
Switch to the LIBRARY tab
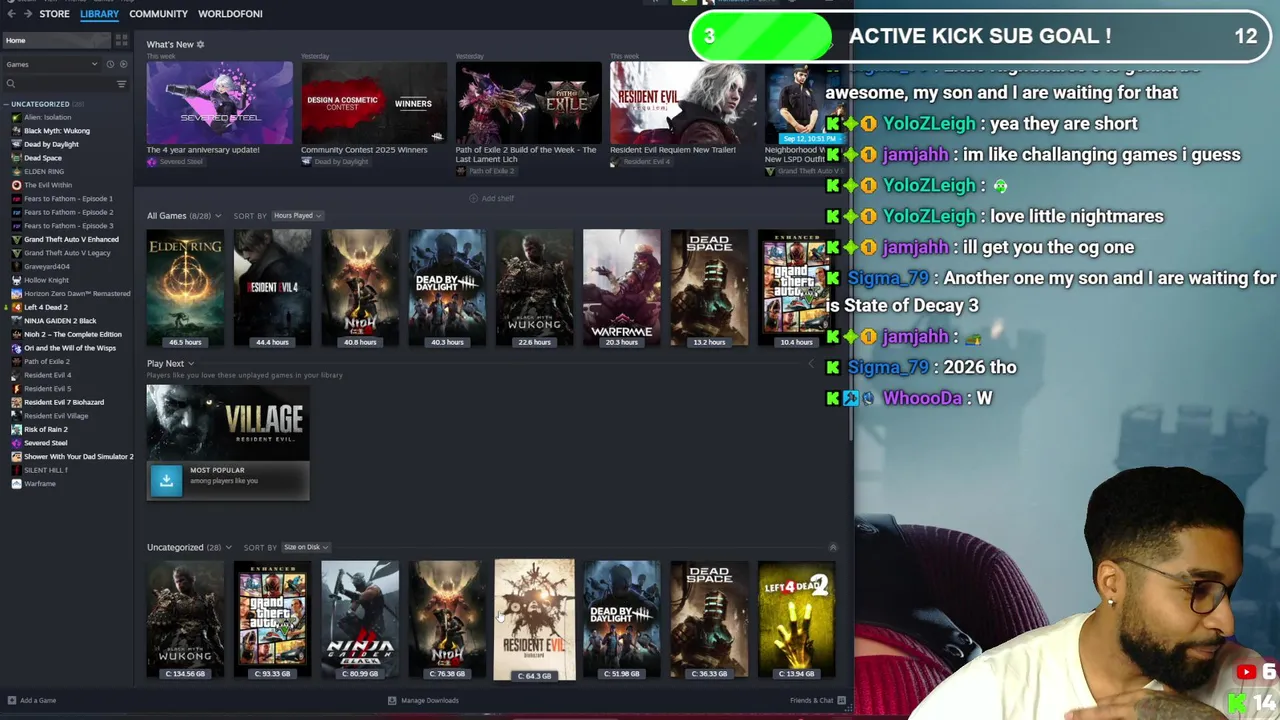click(99, 14)
